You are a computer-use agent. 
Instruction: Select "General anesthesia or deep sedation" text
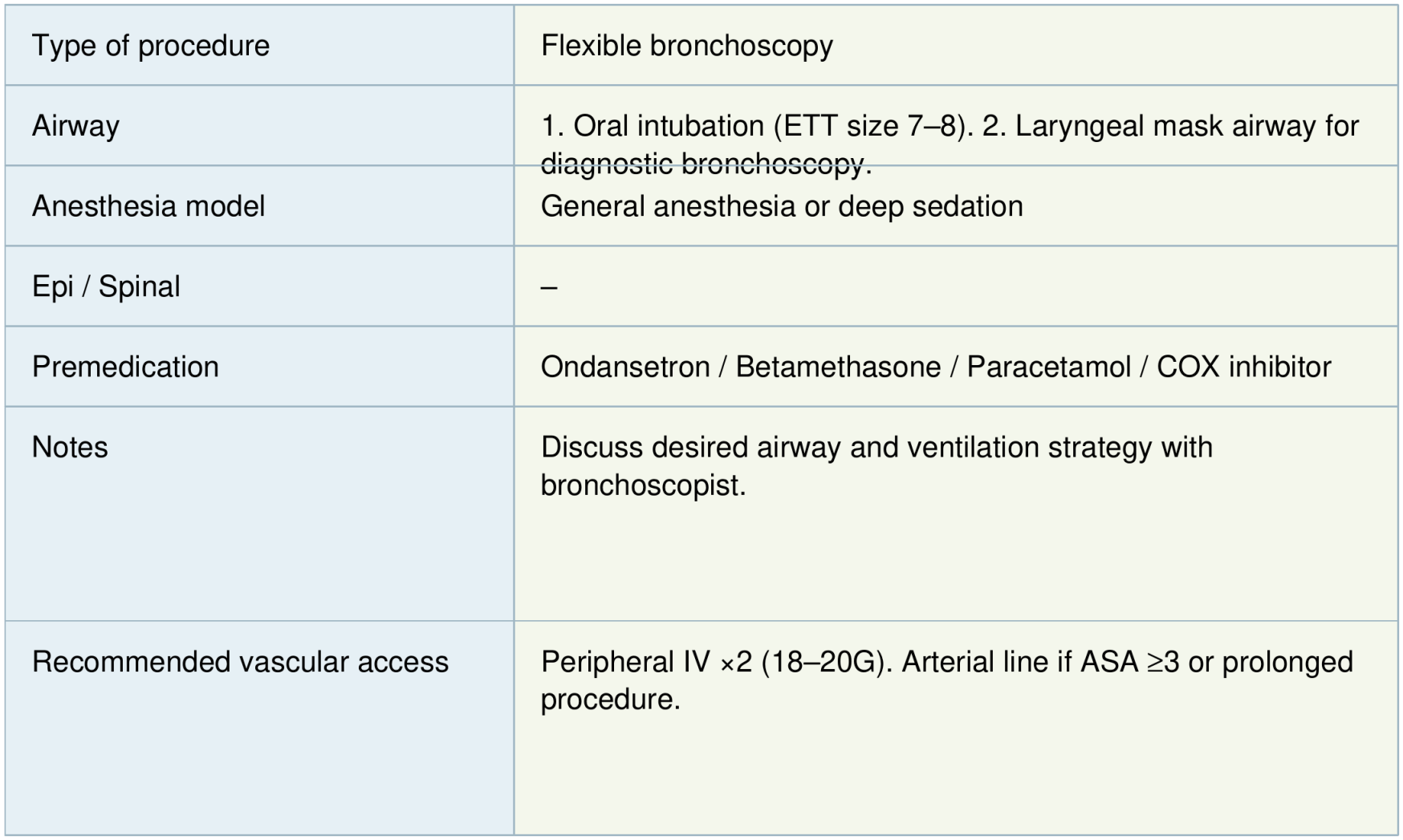781,206
